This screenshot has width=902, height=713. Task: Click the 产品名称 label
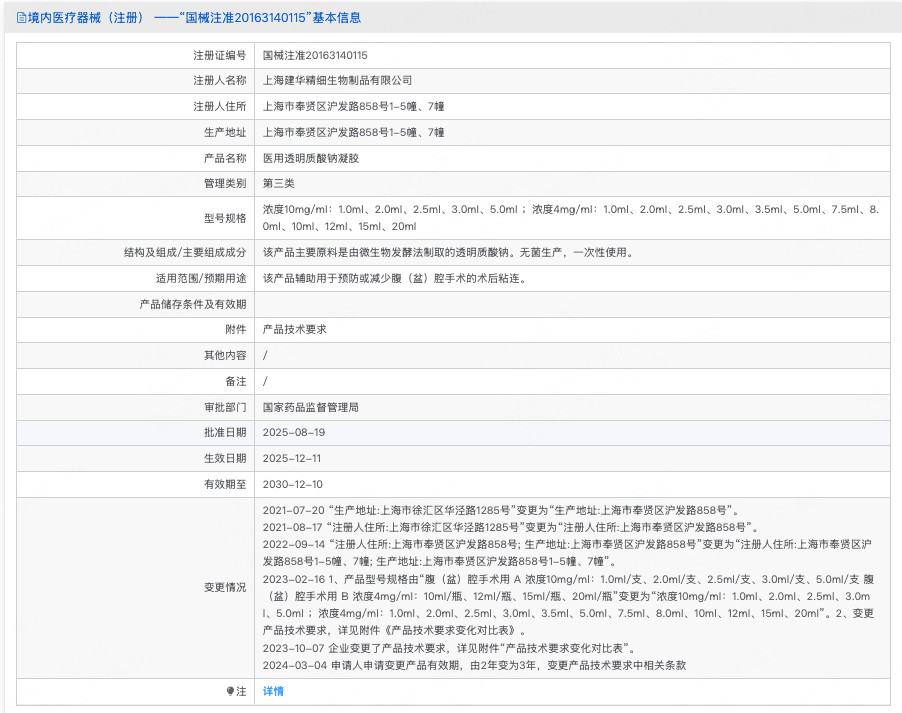(x=225, y=158)
